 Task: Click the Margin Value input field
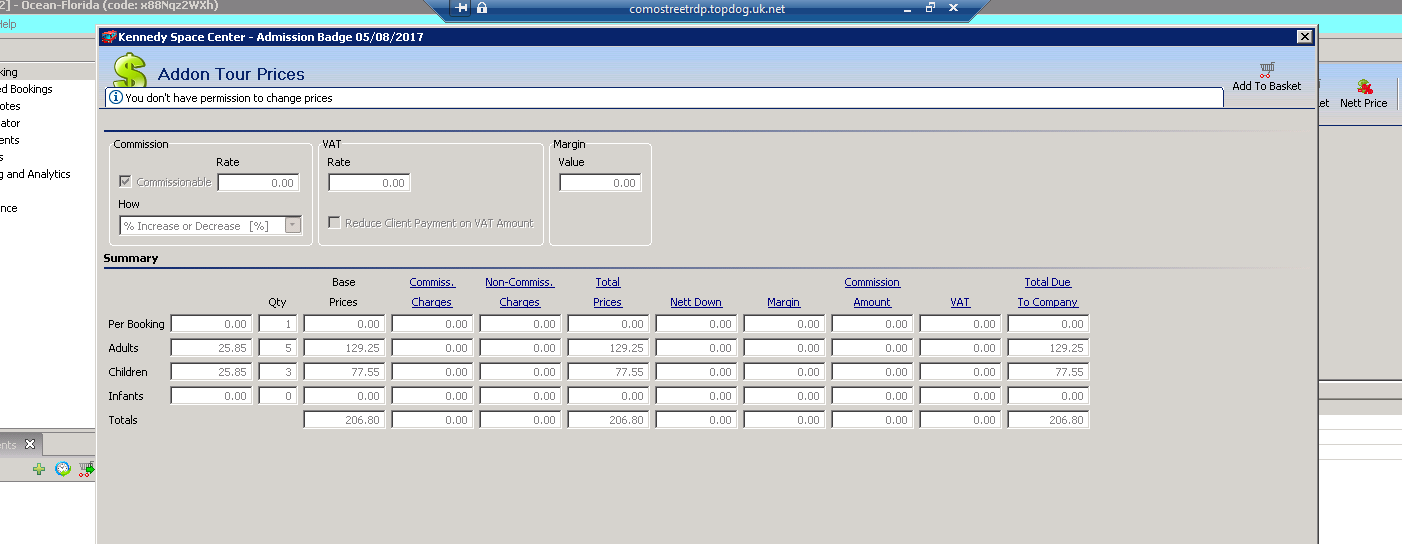pos(600,183)
